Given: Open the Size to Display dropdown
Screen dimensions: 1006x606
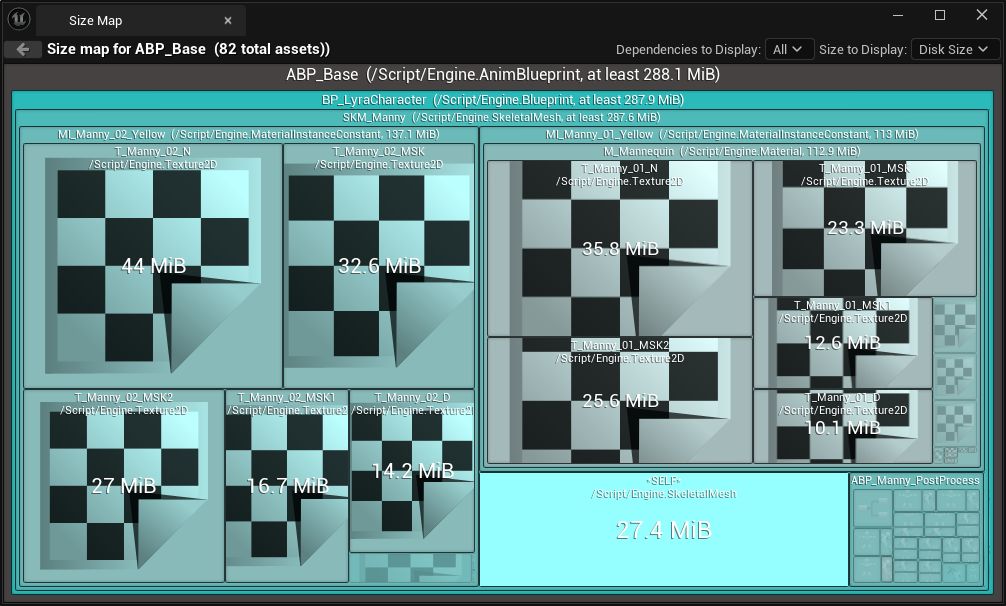Looking at the screenshot, I should [x=955, y=49].
